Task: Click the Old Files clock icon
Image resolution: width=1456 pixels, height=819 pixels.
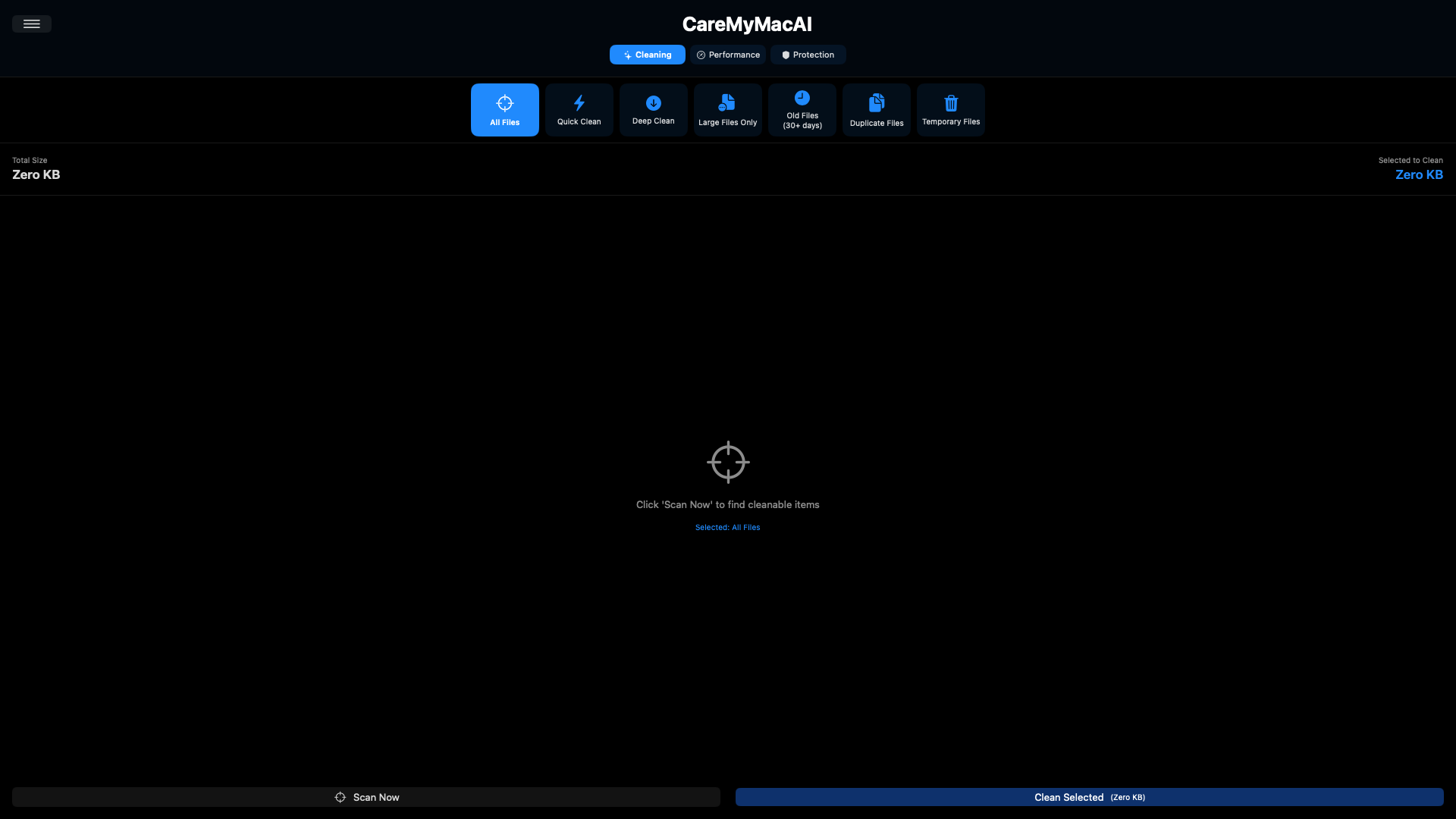Action: tap(803, 97)
